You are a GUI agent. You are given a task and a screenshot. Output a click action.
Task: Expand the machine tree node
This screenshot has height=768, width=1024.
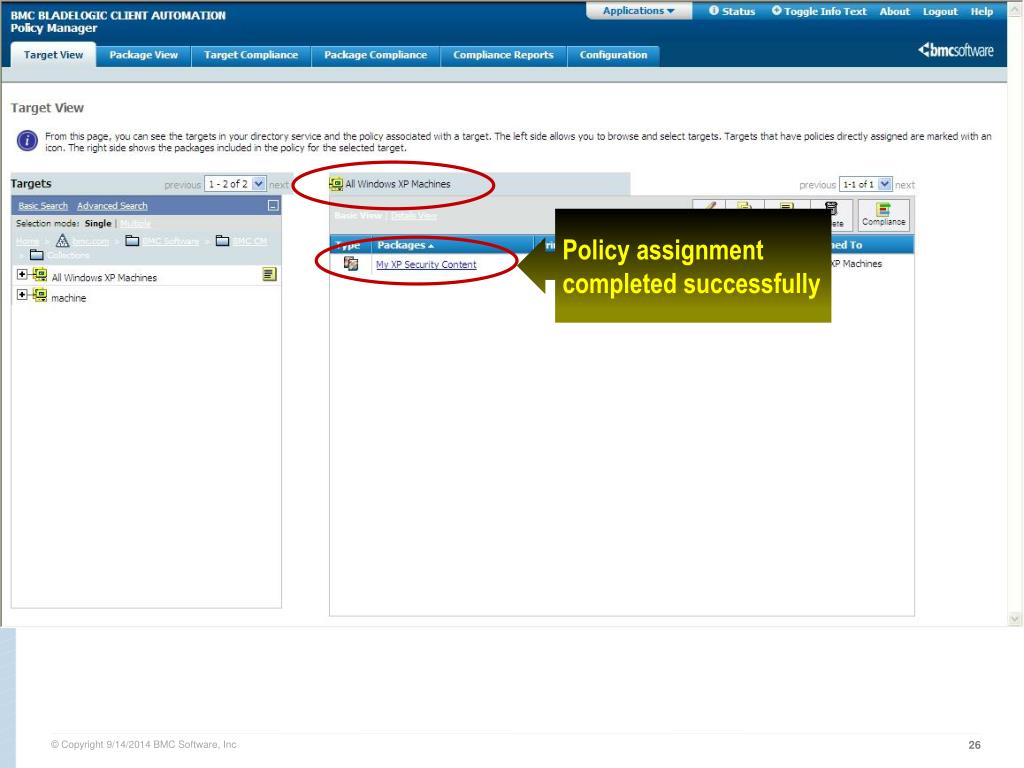(x=22, y=295)
